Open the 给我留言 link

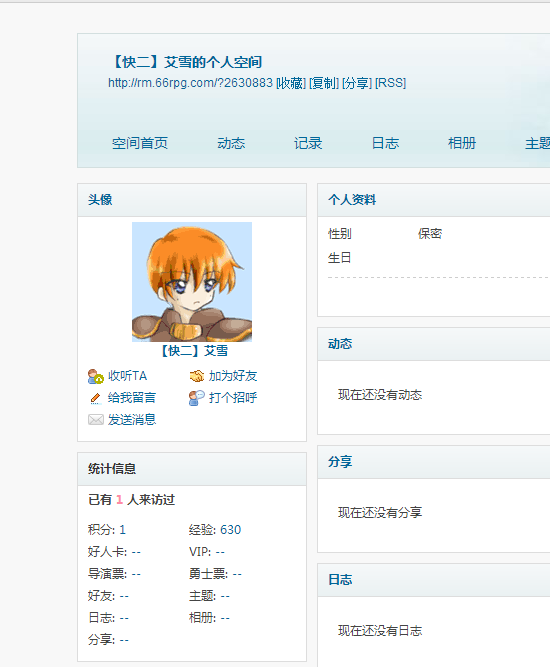click(132, 398)
